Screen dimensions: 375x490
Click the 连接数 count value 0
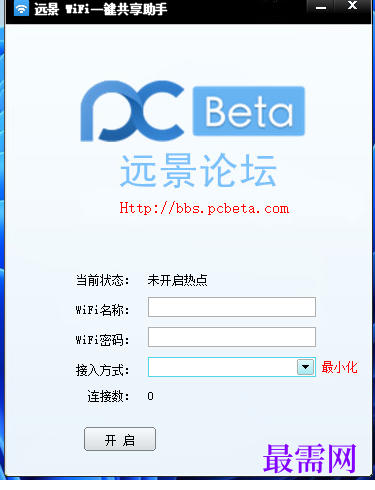[x=150, y=396]
